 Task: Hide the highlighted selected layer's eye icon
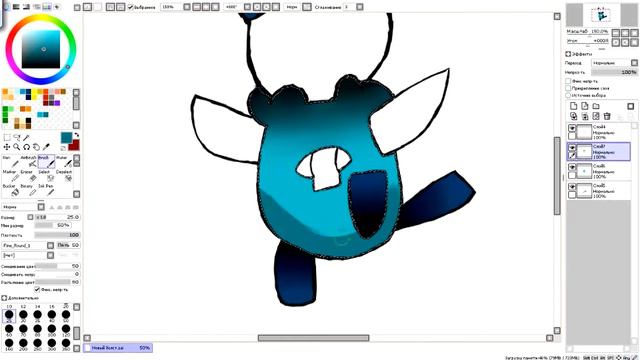pos(572,148)
